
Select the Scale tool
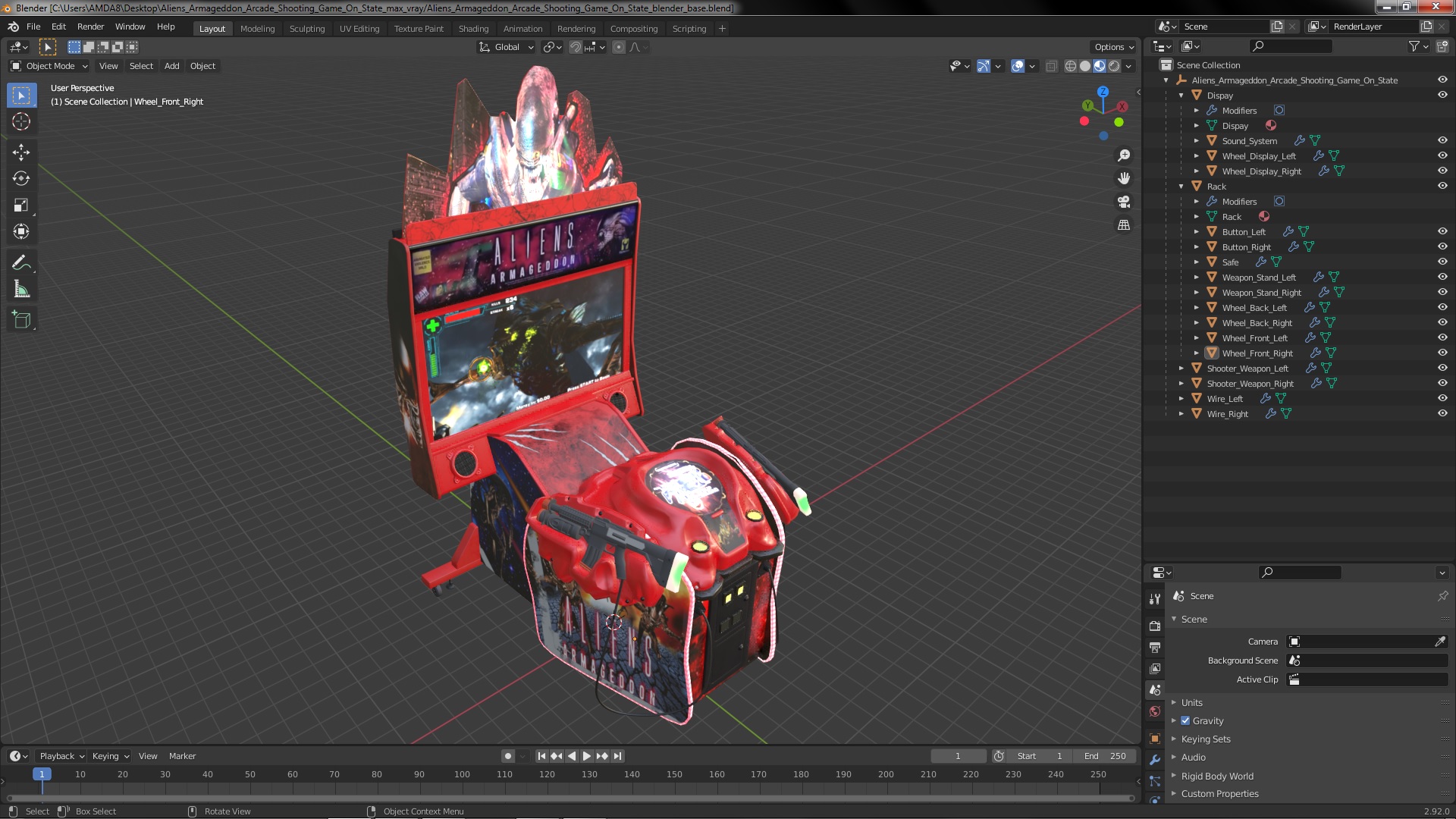[21, 205]
